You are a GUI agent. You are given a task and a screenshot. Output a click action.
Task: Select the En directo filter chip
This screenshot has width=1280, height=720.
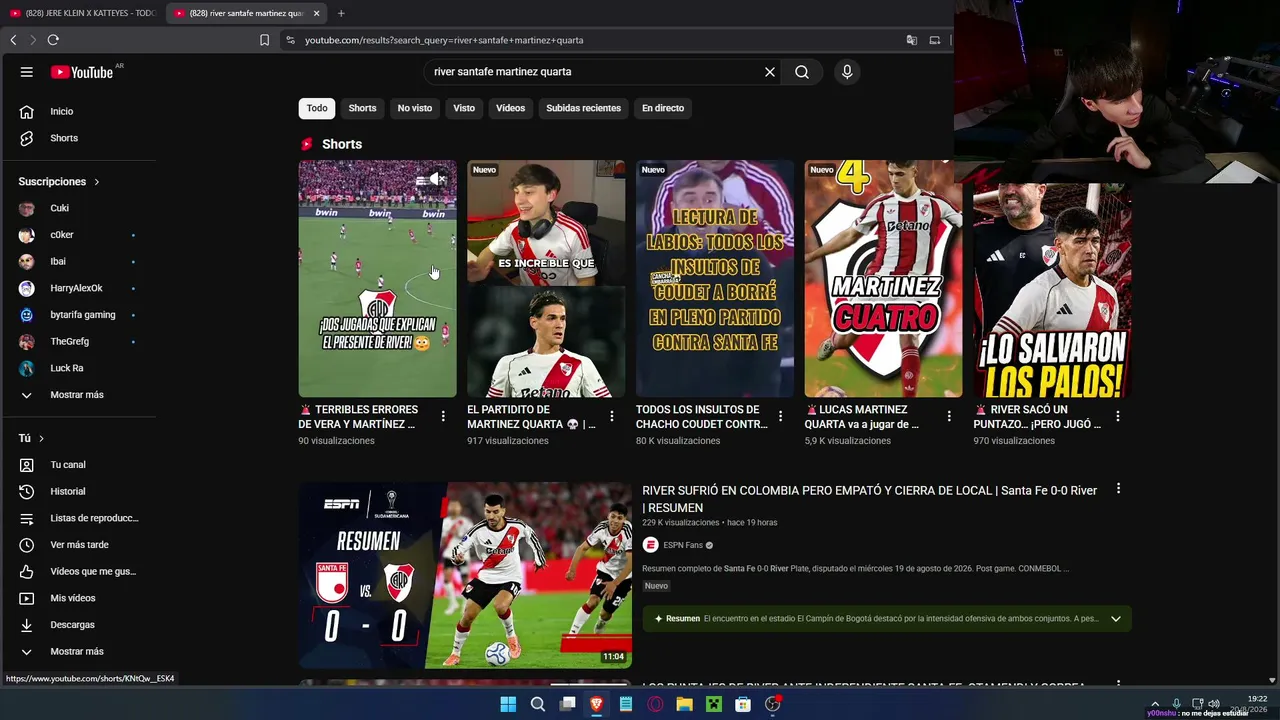pos(663,108)
